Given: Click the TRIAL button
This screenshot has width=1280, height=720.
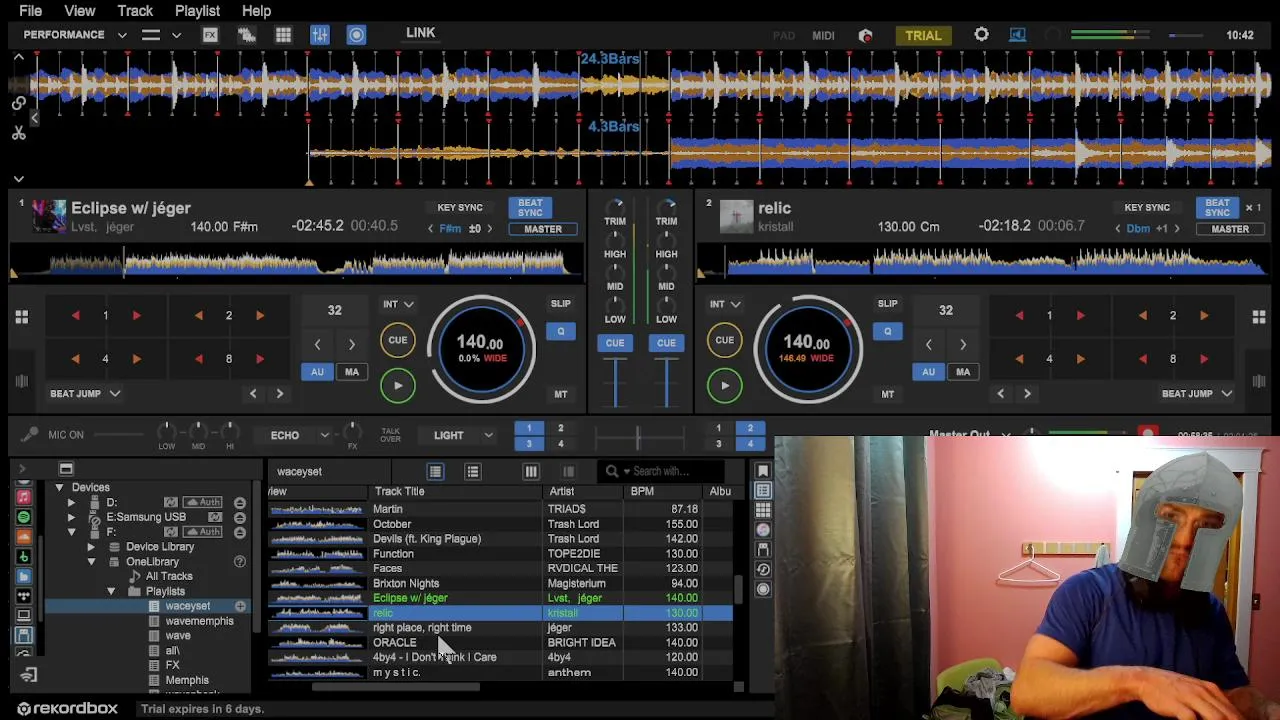Looking at the screenshot, I should pyautogui.click(x=923, y=35).
